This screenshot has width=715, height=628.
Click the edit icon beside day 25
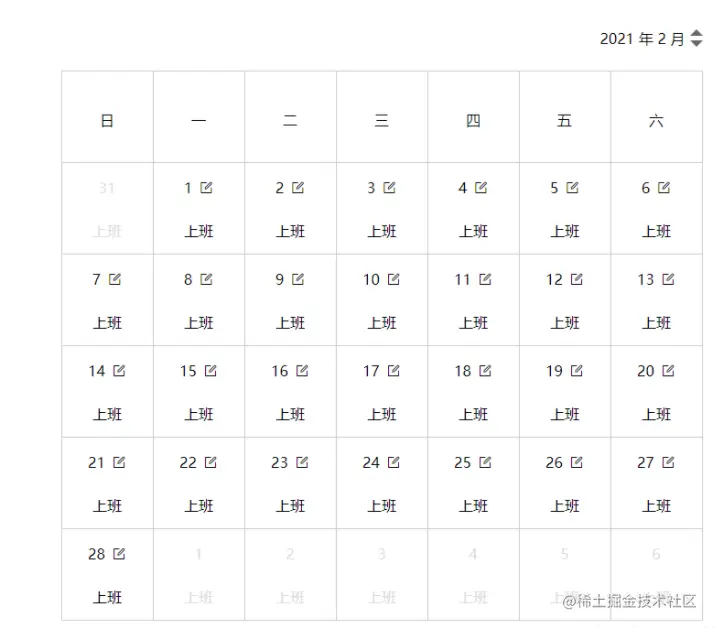(485, 462)
